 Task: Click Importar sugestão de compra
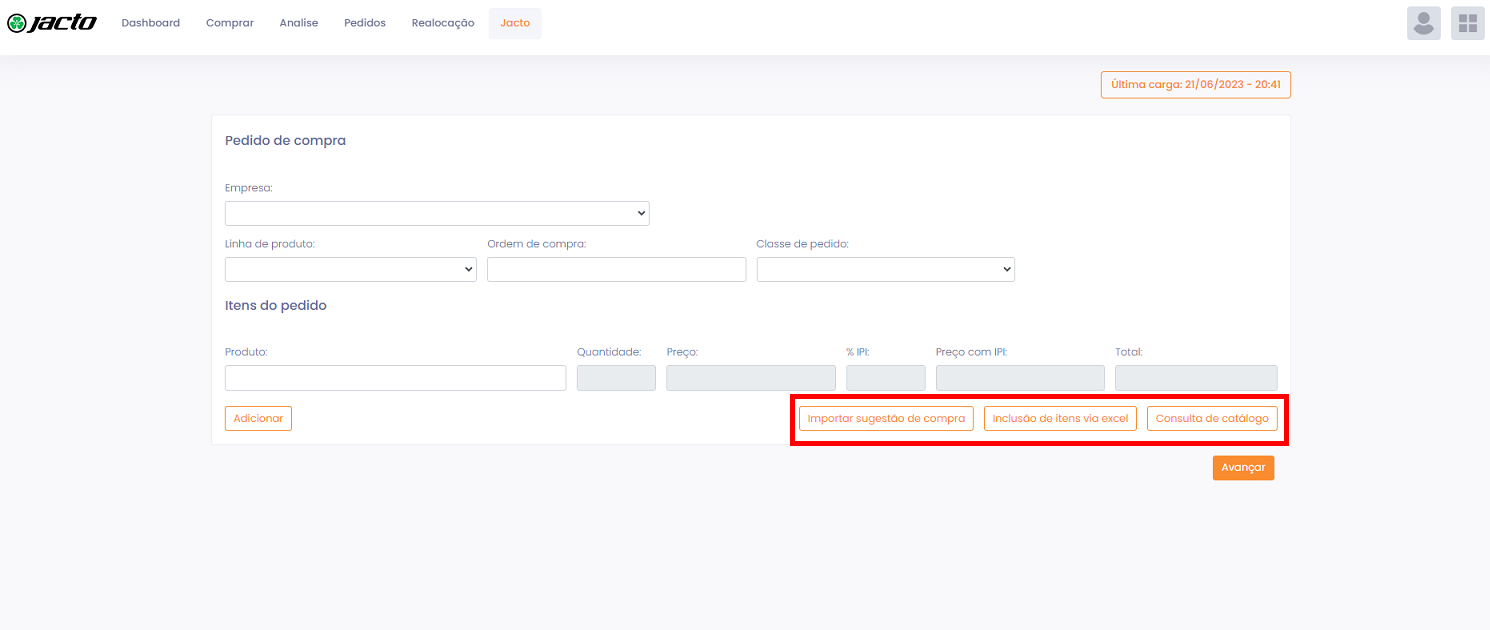[886, 418]
